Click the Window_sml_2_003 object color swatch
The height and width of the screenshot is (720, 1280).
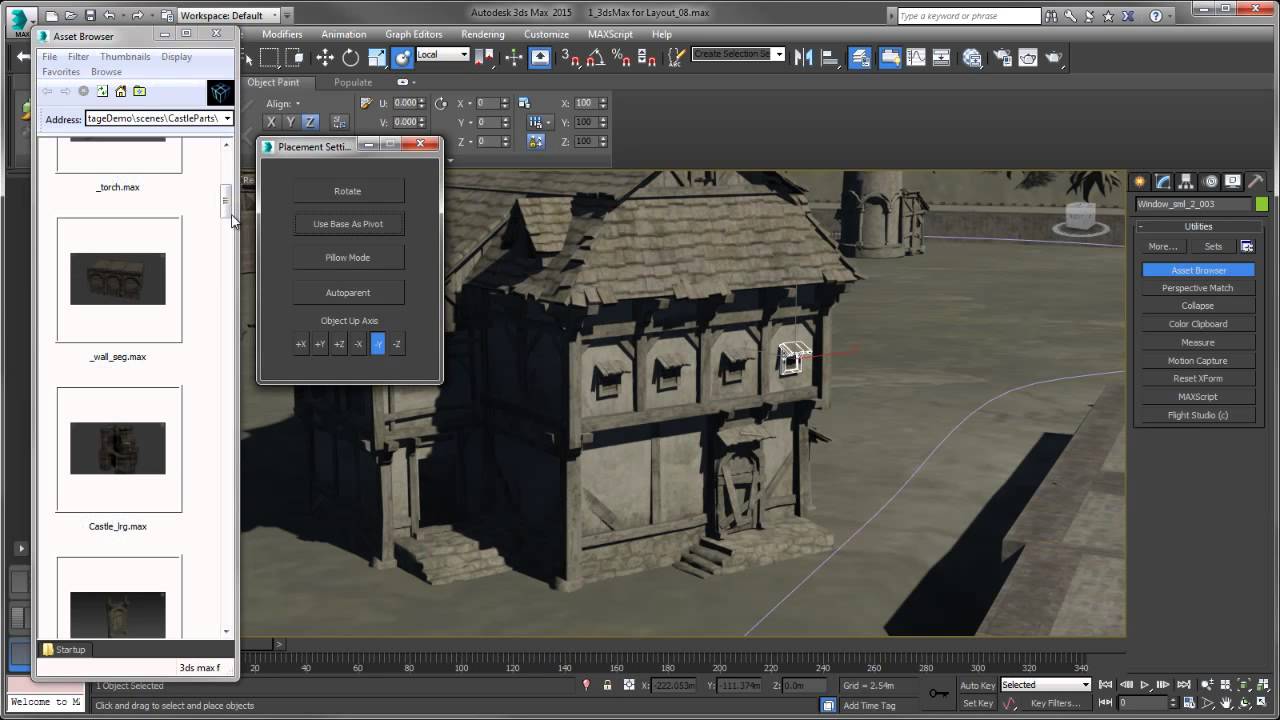point(1262,203)
